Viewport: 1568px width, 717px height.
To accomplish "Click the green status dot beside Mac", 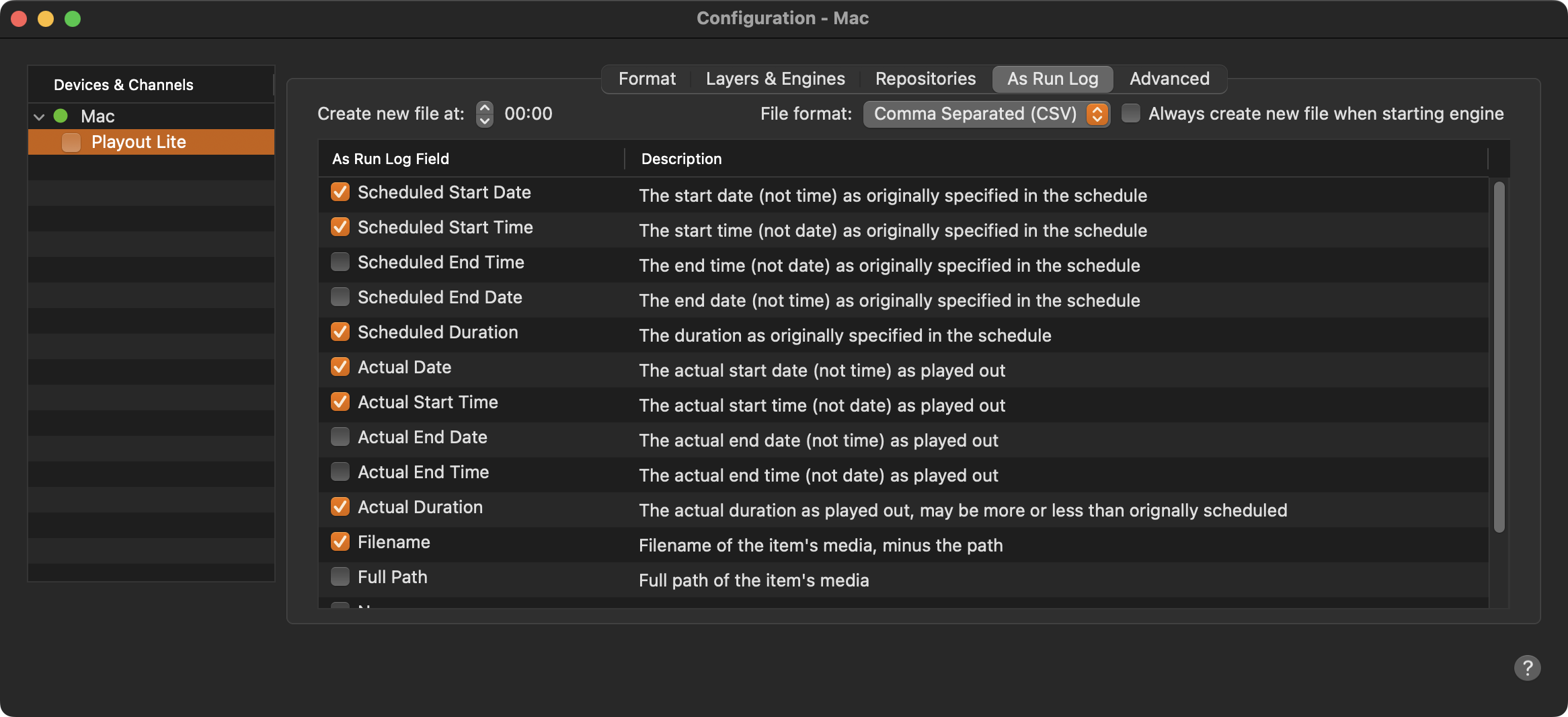I will [x=61, y=116].
